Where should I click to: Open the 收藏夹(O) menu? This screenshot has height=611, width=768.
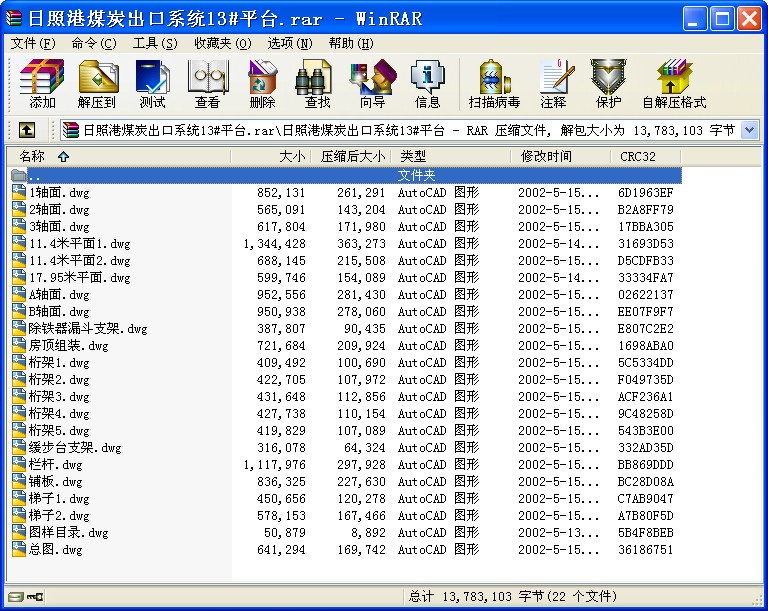click(x=222, y=44)
